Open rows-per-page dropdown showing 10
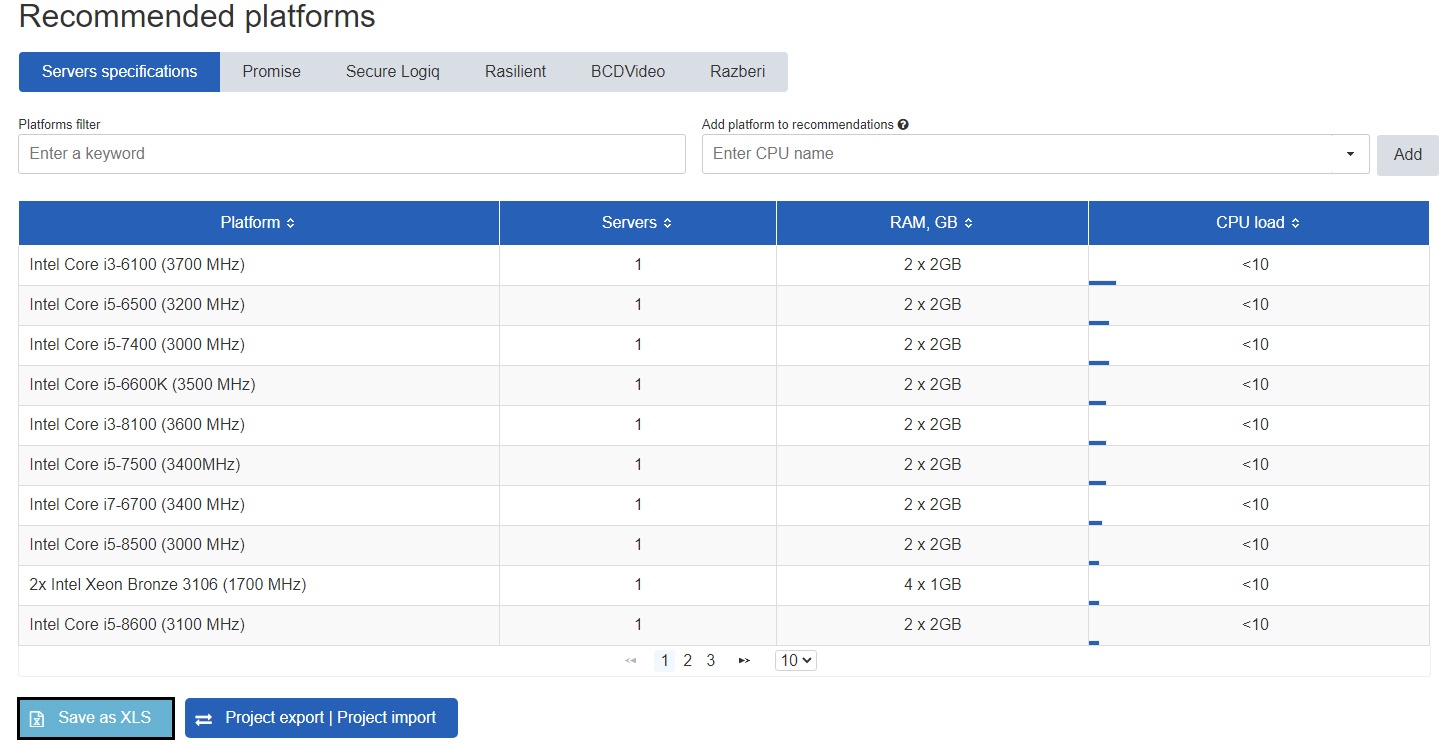 click(x=796, y=660)
